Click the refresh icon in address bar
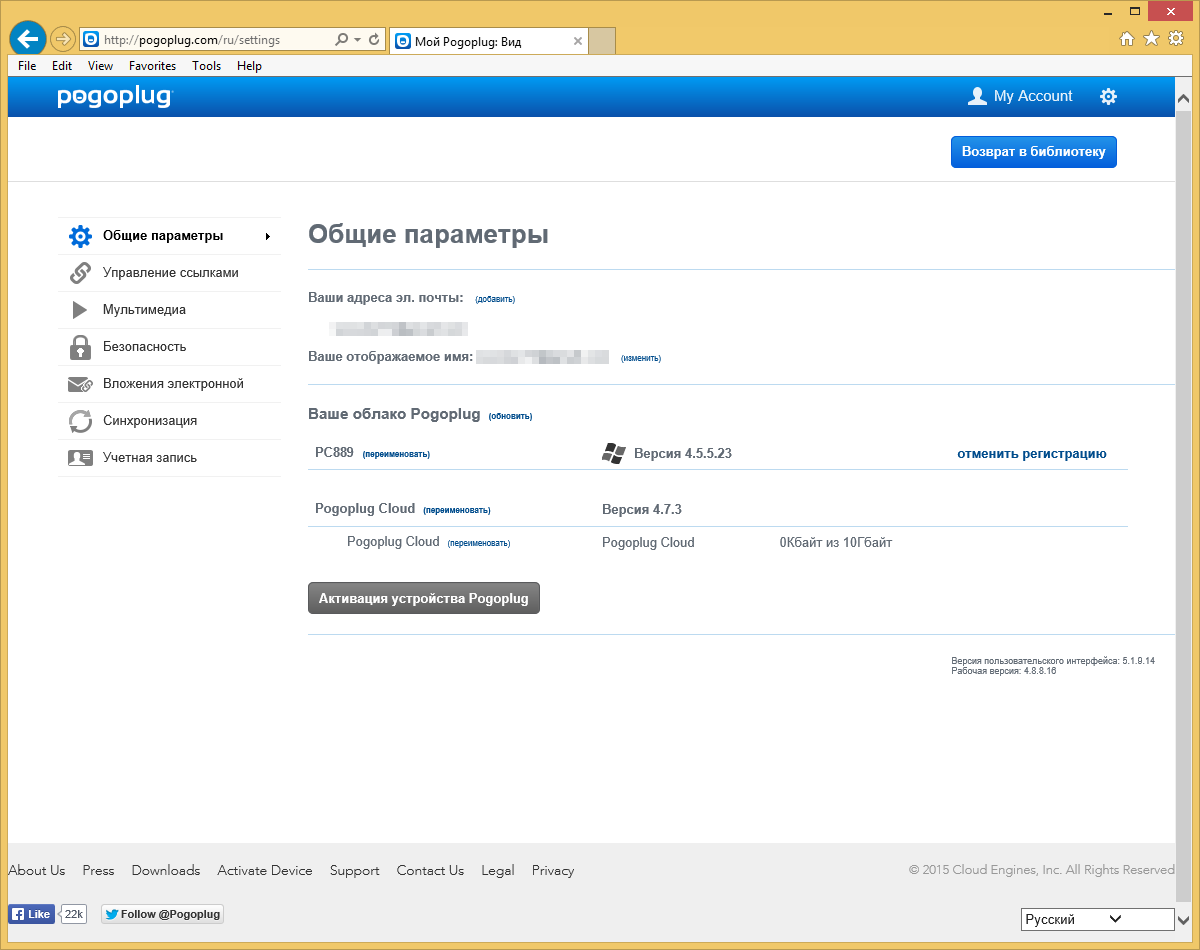Screen dimensions: 1200x950 (x=374, y=40)
